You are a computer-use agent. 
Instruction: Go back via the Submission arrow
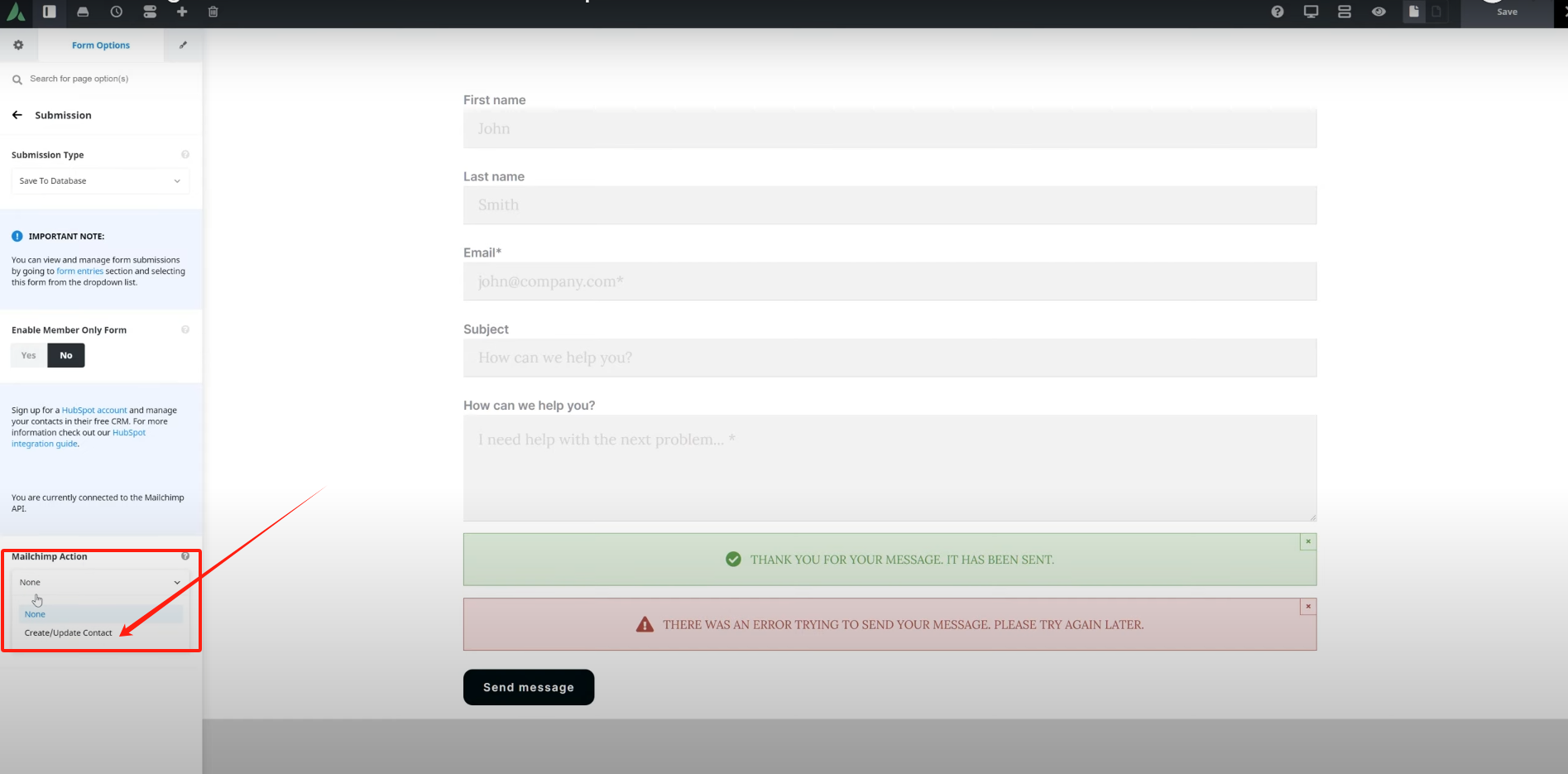tap(17, 114)
